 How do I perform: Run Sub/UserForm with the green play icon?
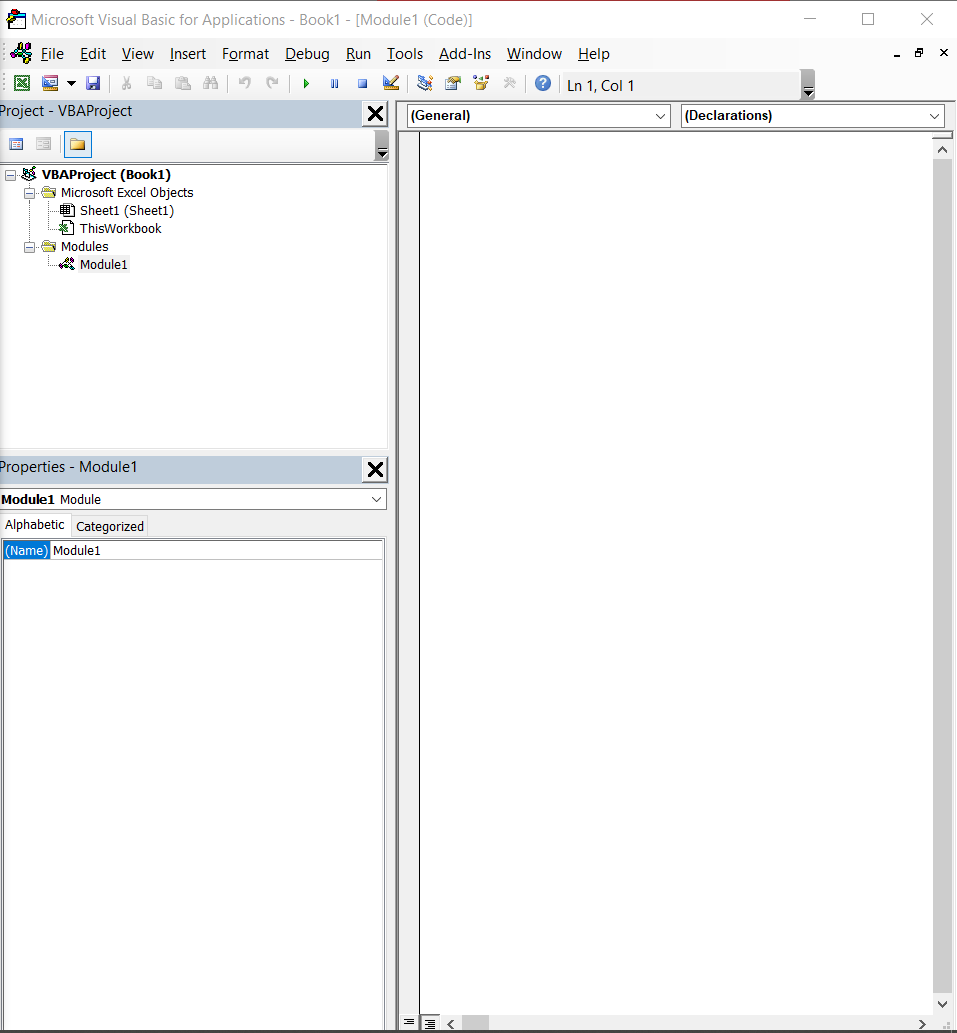pyautogui.click(x=306, y=83)
